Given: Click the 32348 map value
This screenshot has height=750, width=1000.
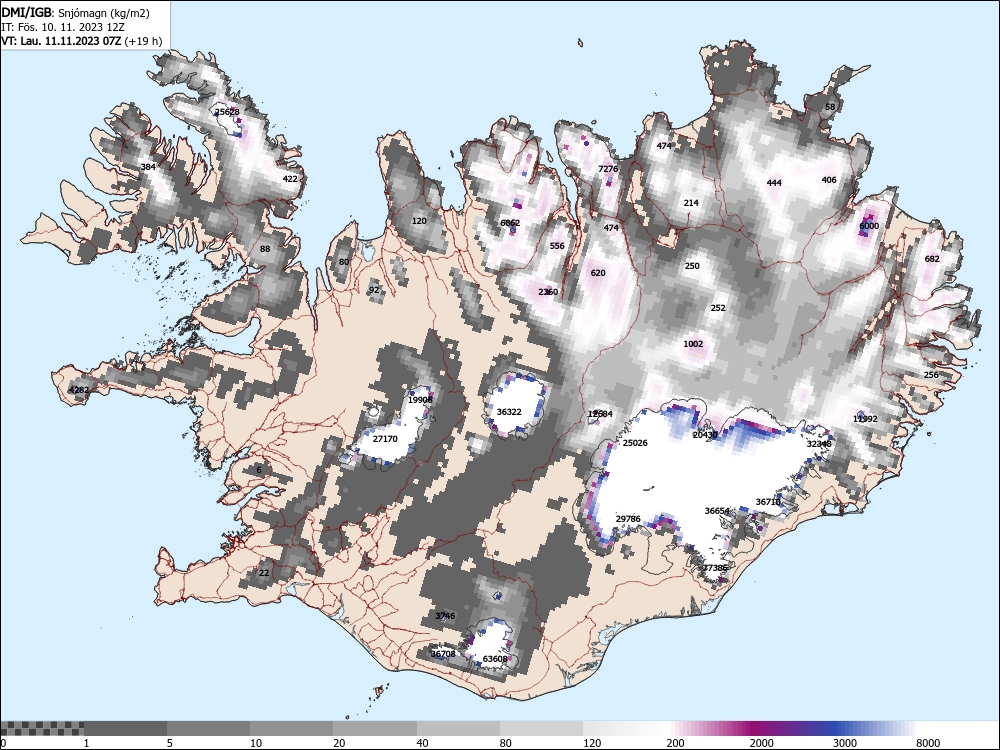Looking at the screenshot, I should [820, 444].
